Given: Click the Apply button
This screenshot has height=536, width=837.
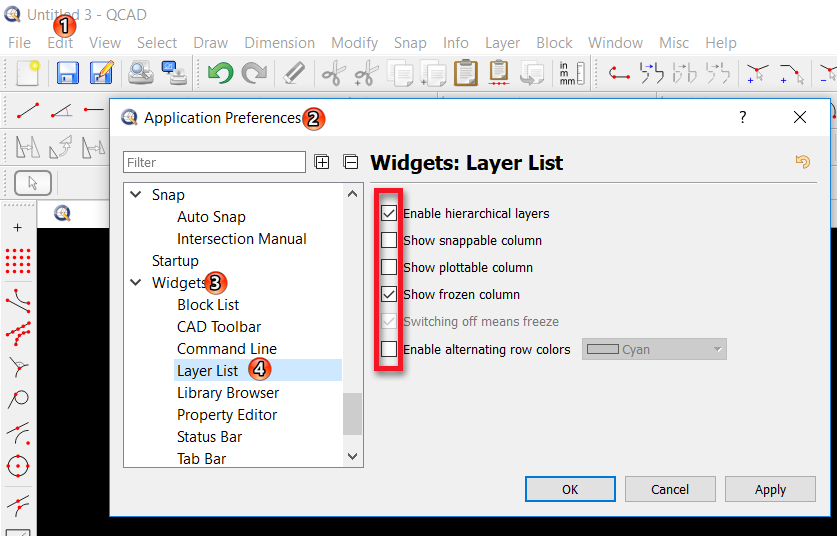Looking at the screenshot, I should point(770,489).
